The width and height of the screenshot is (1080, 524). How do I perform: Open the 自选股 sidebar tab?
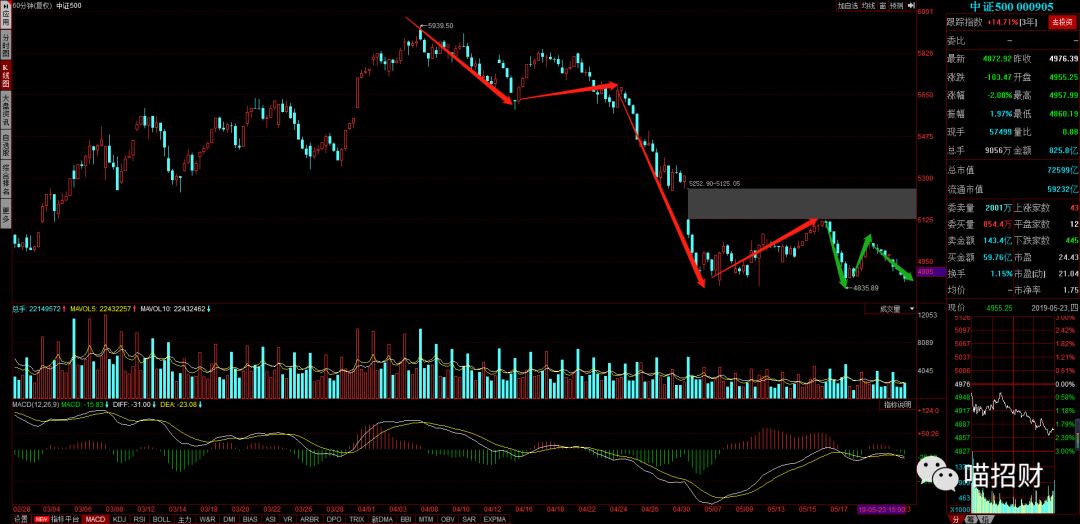pyautogui.click(x=6, y=145)
